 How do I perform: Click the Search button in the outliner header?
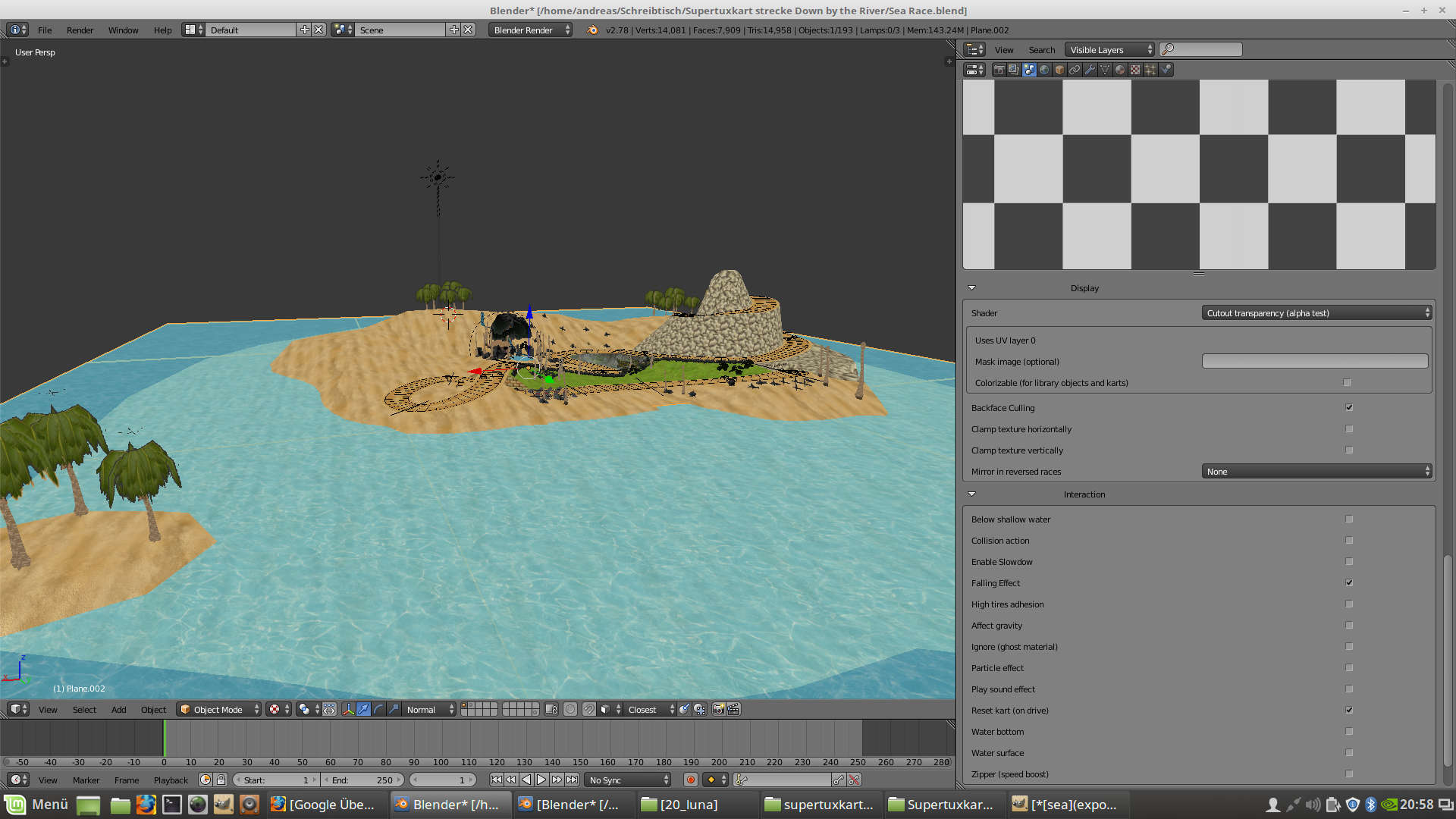pyautogui.click(x=1041, y=49)
